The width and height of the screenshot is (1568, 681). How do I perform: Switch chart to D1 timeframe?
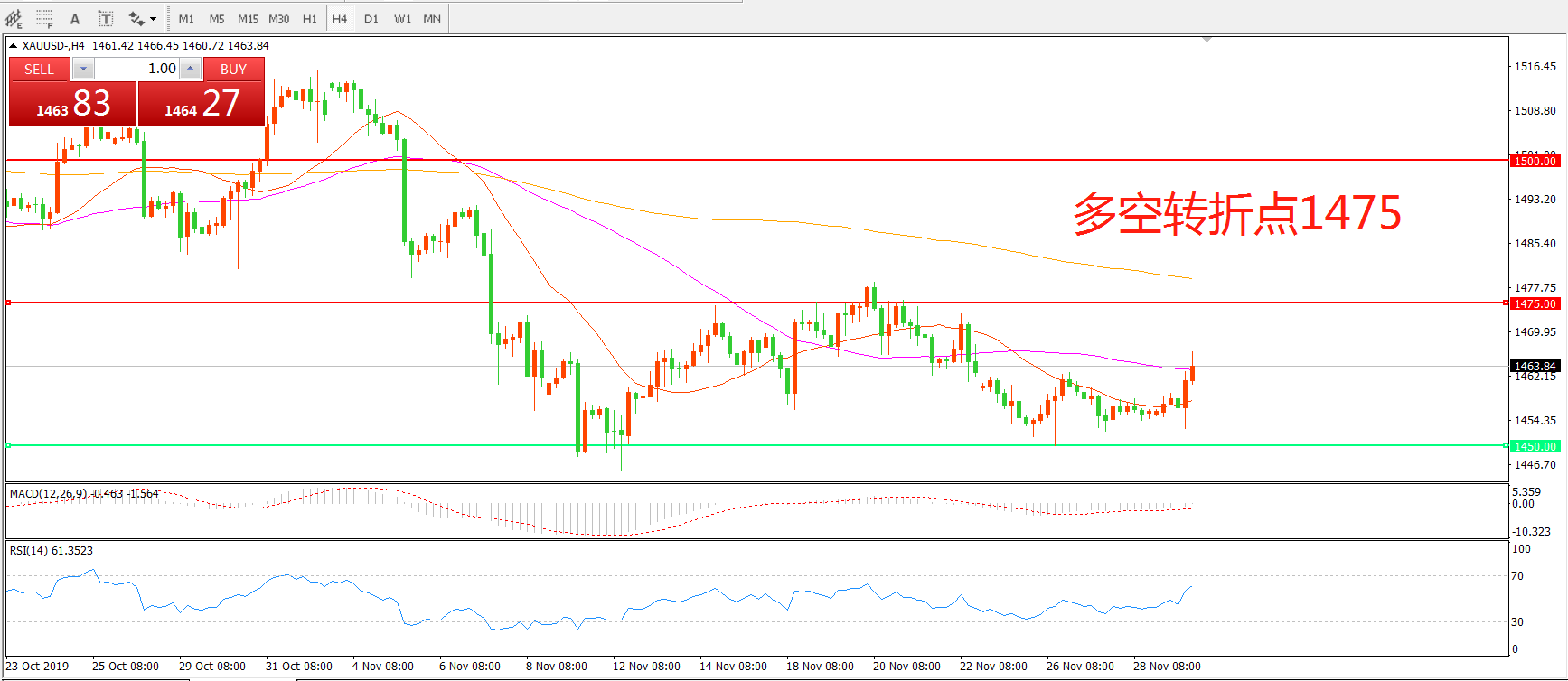(371, 18)
